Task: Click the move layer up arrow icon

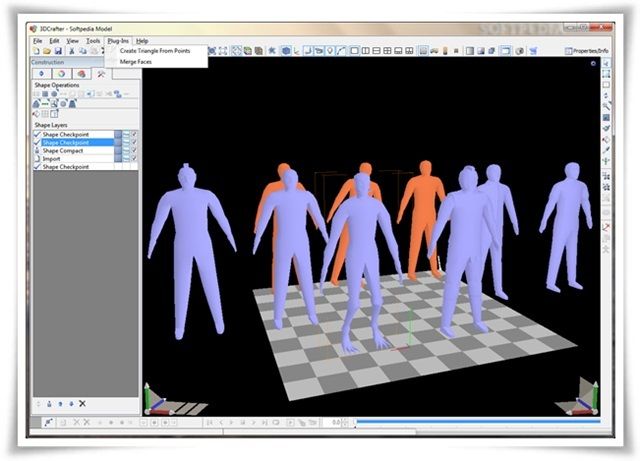Action: coord(60,403)
